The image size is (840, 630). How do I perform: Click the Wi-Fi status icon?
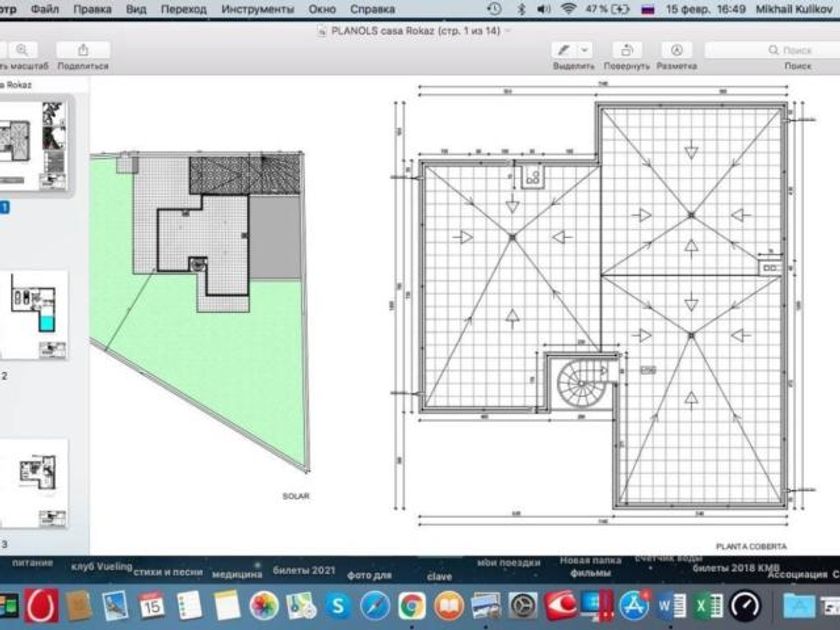[x=568, y=9]
